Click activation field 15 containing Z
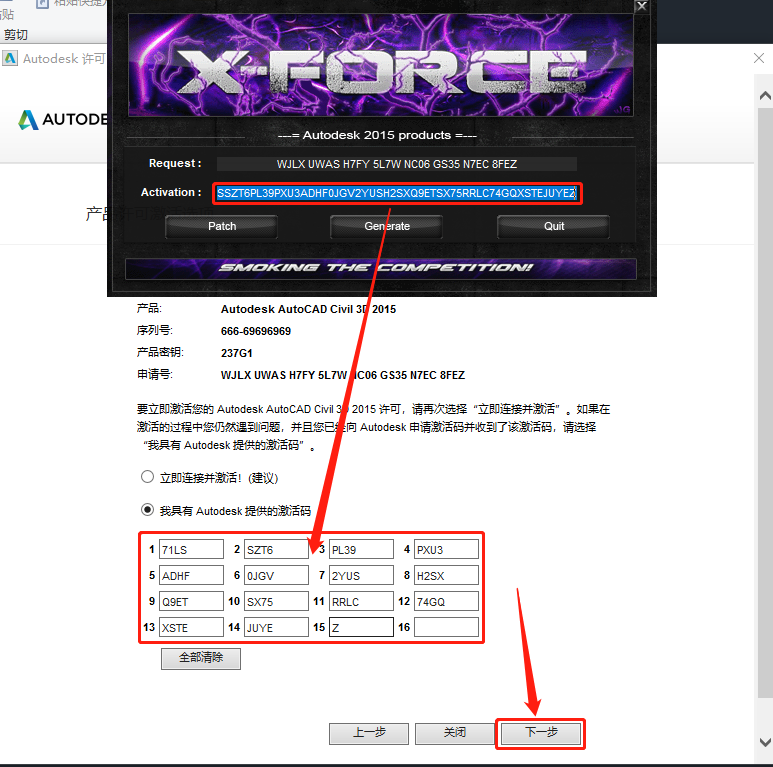 [x=361, y=628]
